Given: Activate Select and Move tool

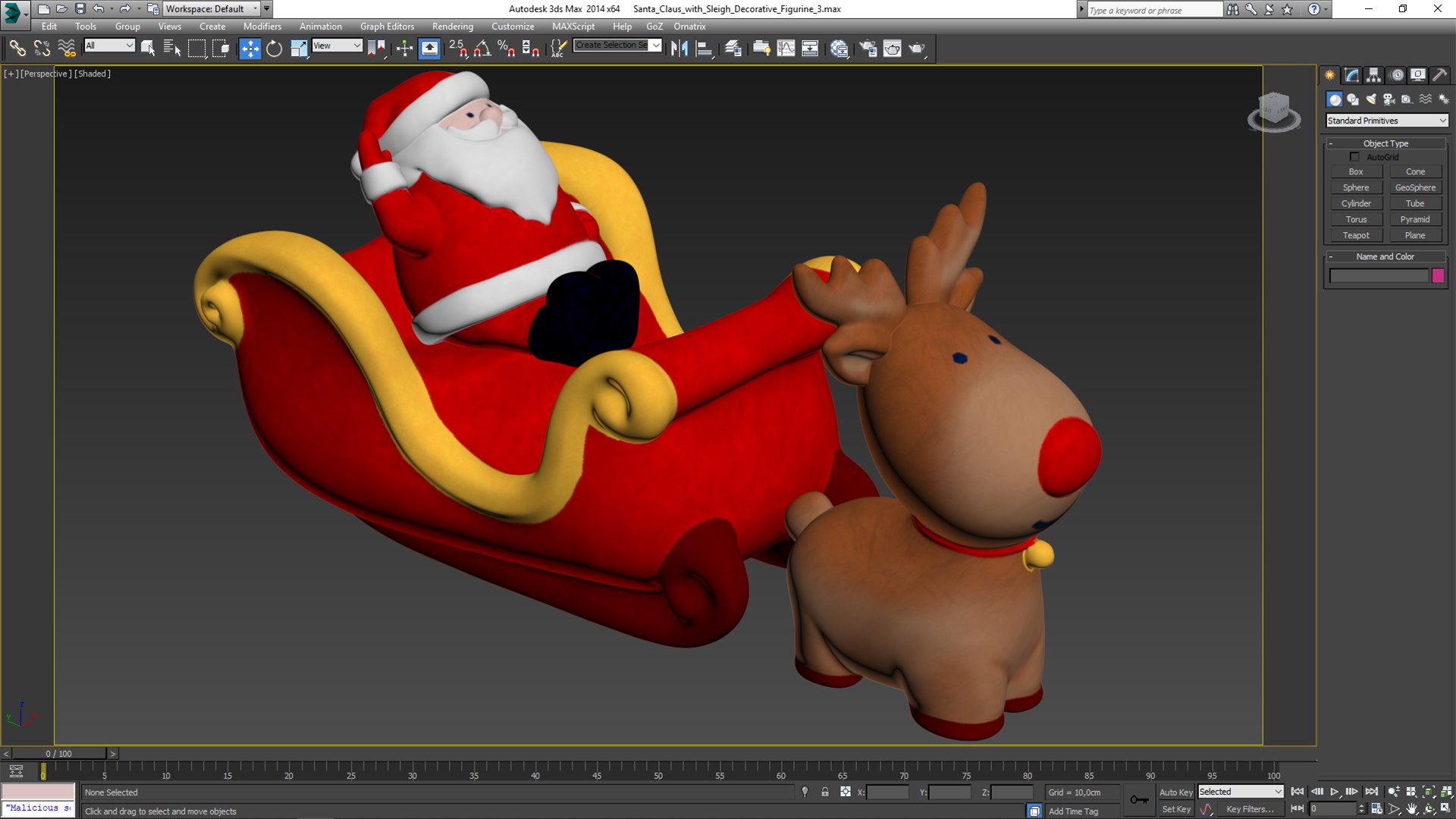Looking at the screenshot, I should click(x=249, y=49).
